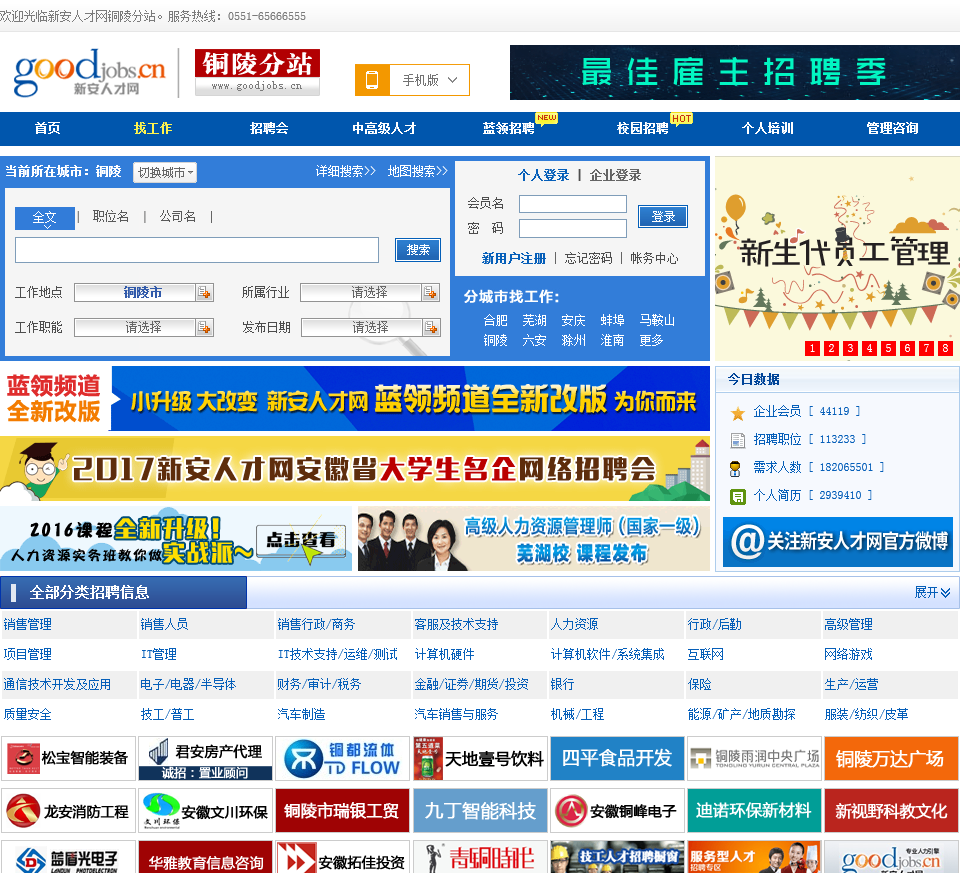Open the 发布日期 请选择 selector
Viewport: 960px width, 873px height.
(370, 328)
